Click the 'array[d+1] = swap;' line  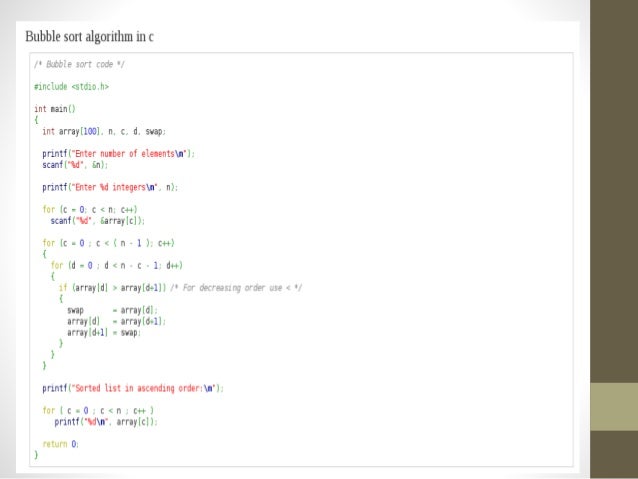[104, 332]
